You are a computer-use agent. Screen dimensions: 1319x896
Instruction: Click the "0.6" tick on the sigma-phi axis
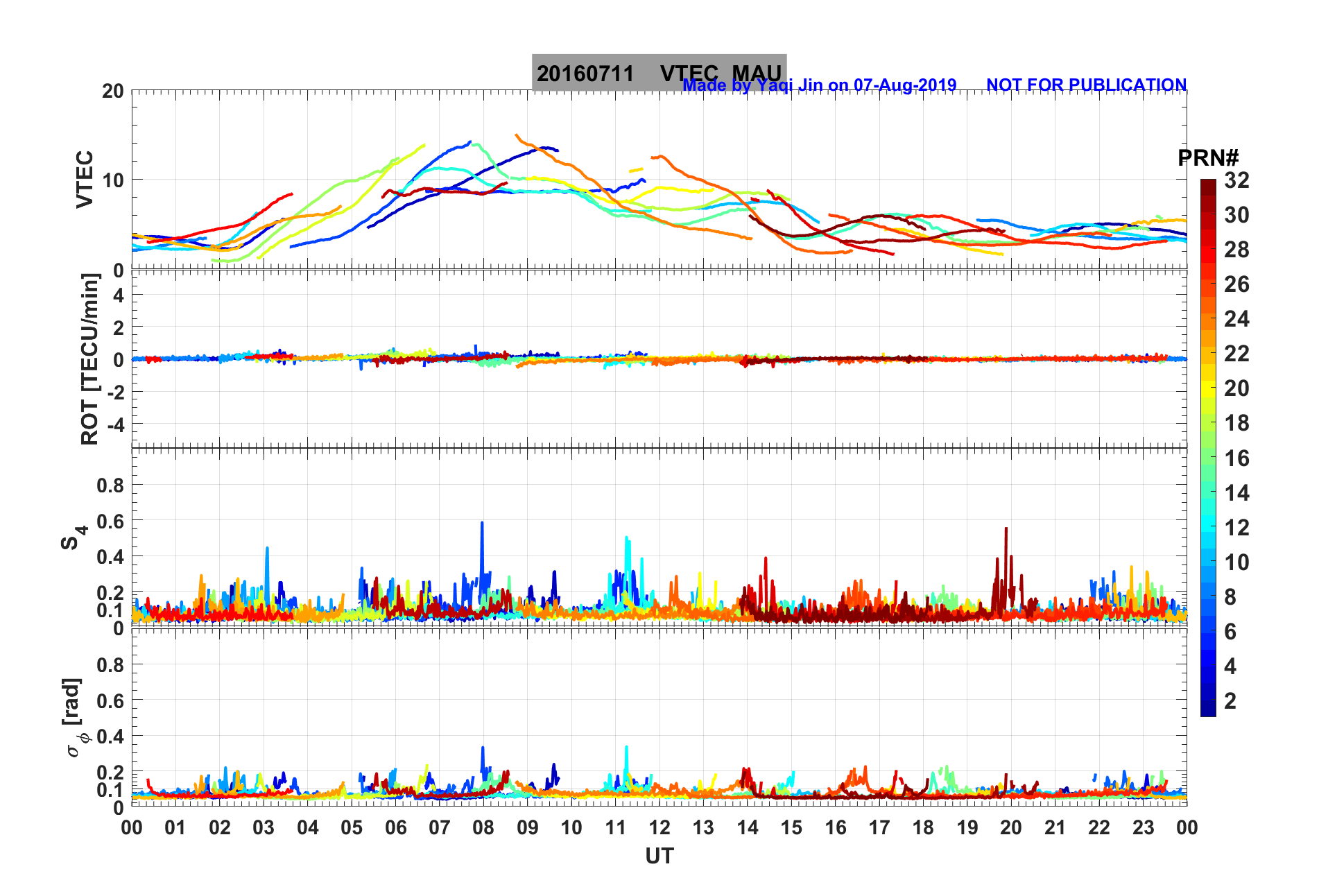pyautogui.click(x=110, y=701)
